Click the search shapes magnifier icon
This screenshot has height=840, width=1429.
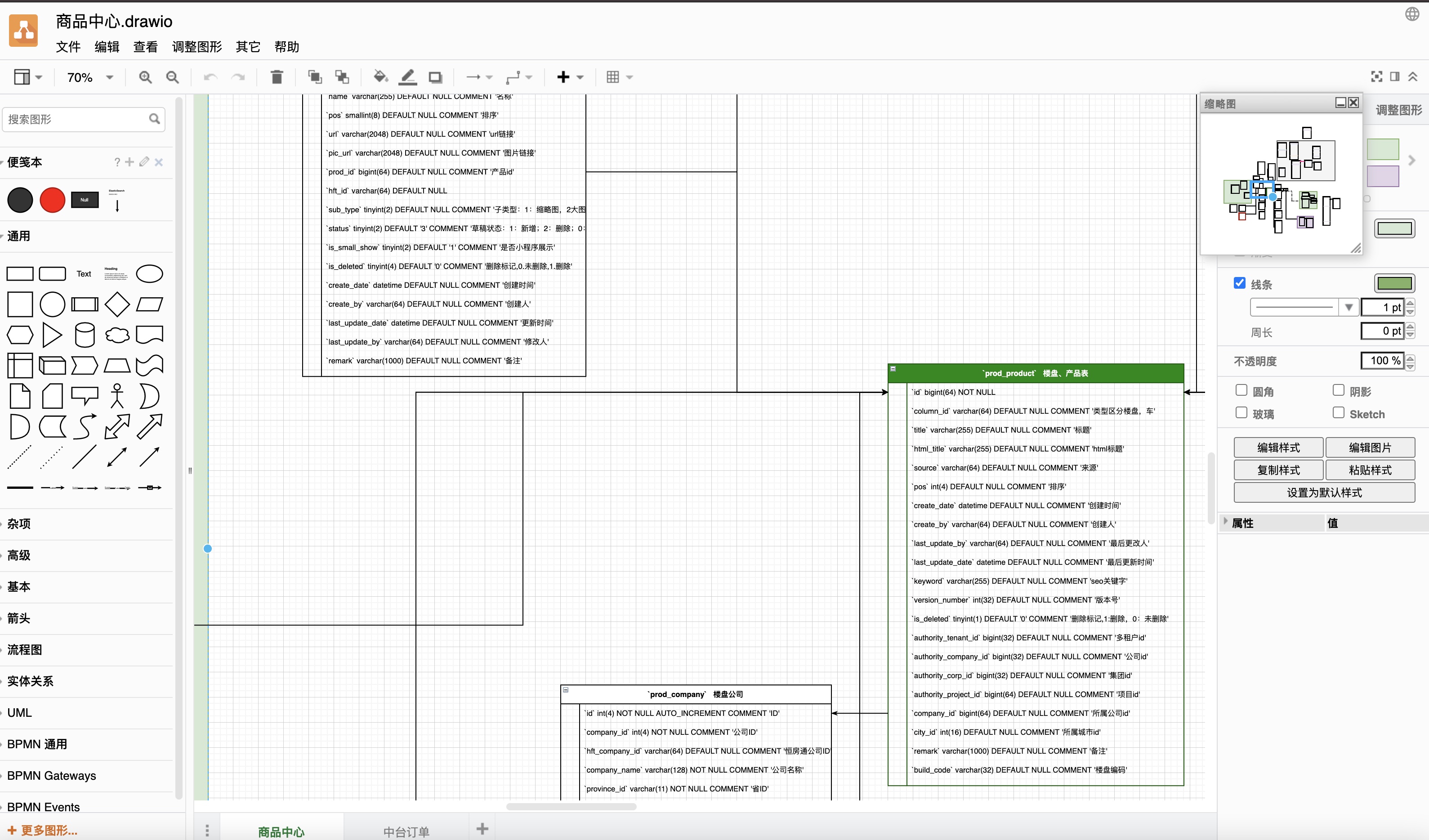pyautogui.click(x=154, y=119)
